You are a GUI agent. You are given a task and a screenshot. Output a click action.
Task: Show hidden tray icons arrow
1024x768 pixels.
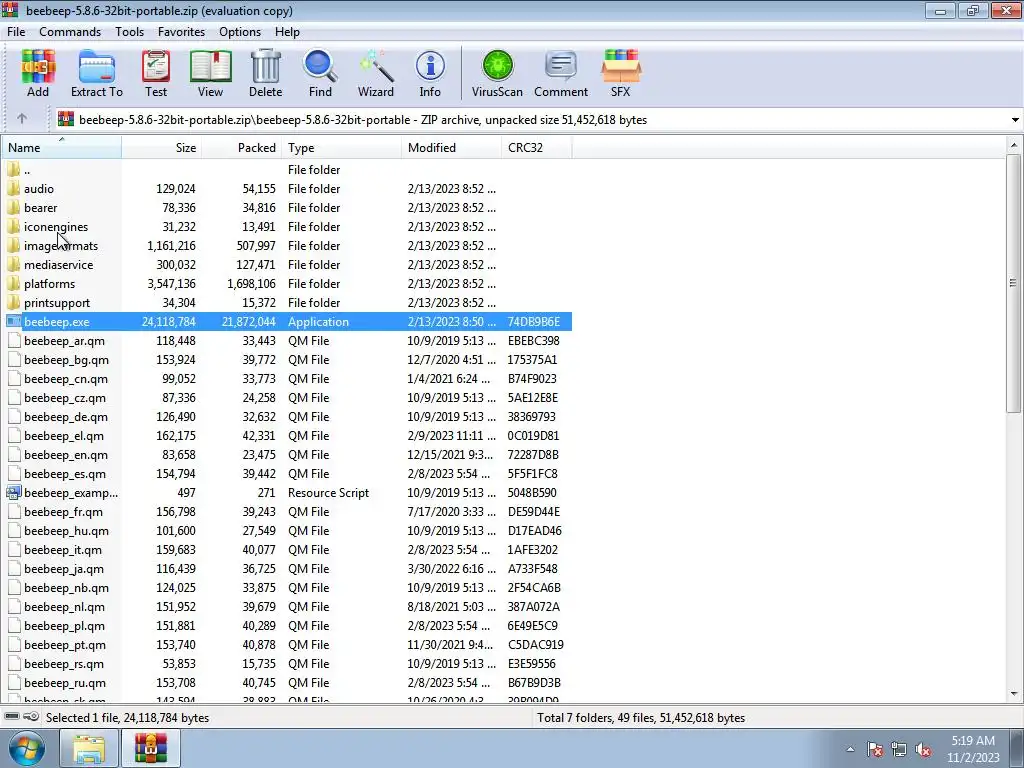(850, 750)
